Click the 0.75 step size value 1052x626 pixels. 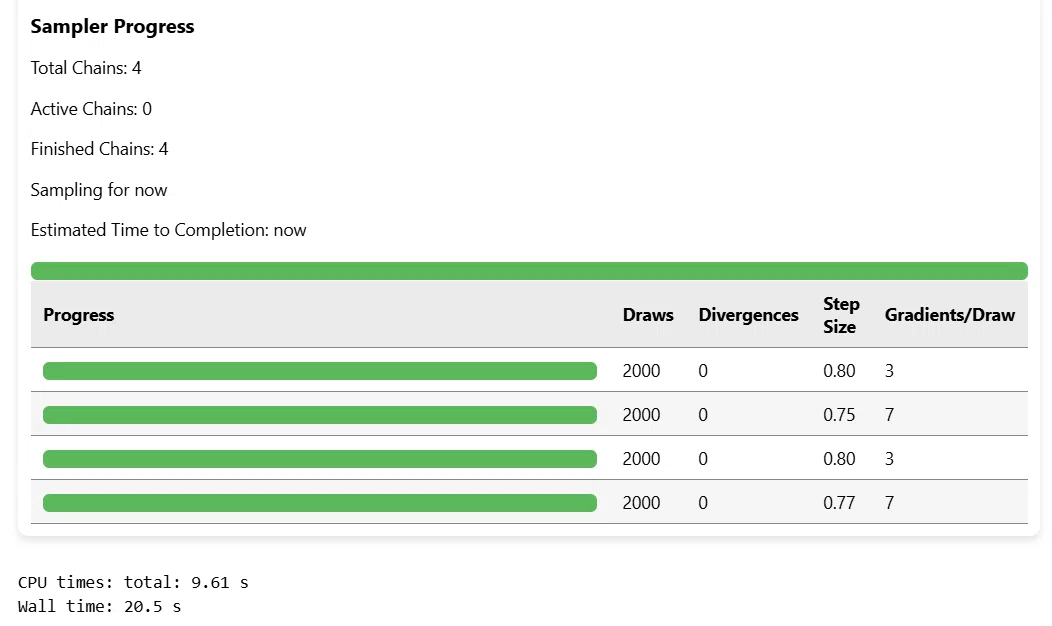pyautogui.click(x=839, y=415)
